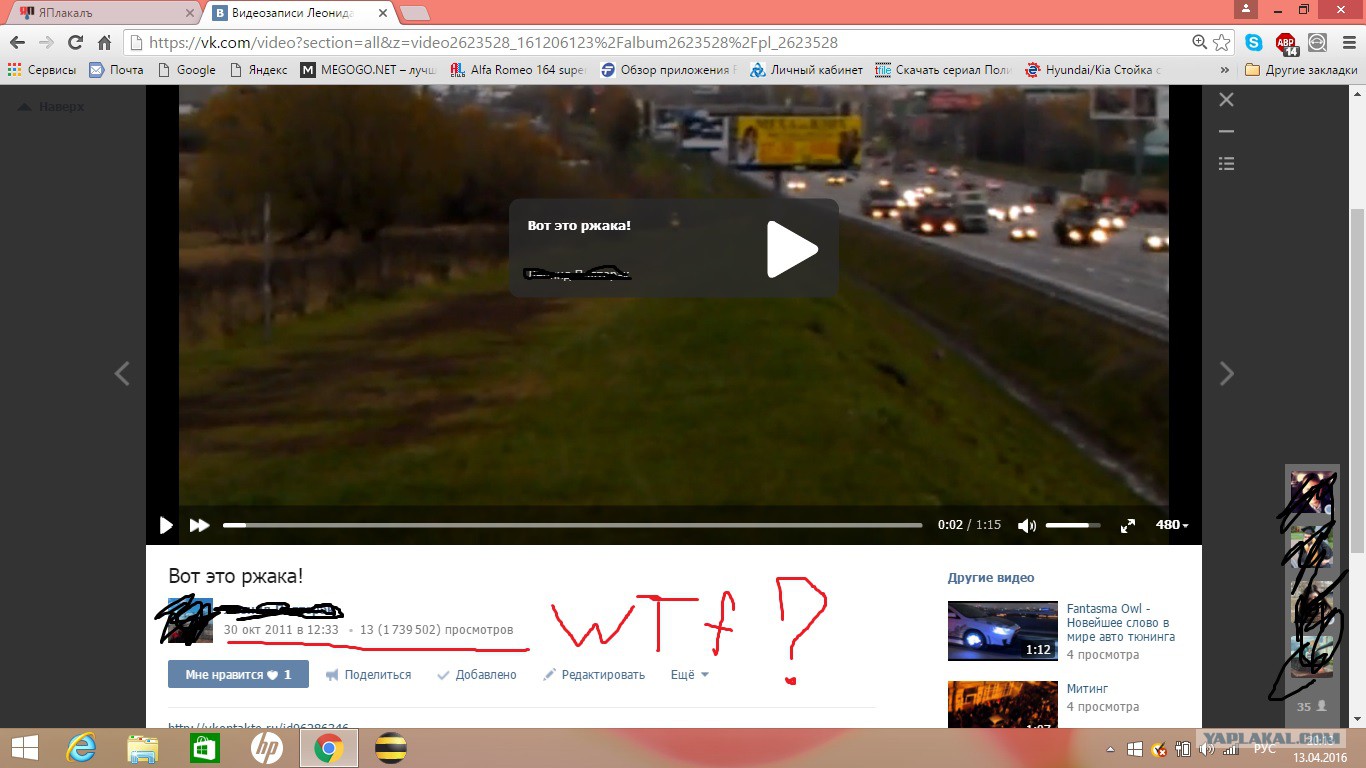Like the video with the 'Мне нравится' button
This screenshot has width=1366, height=768.
[238, 675]
